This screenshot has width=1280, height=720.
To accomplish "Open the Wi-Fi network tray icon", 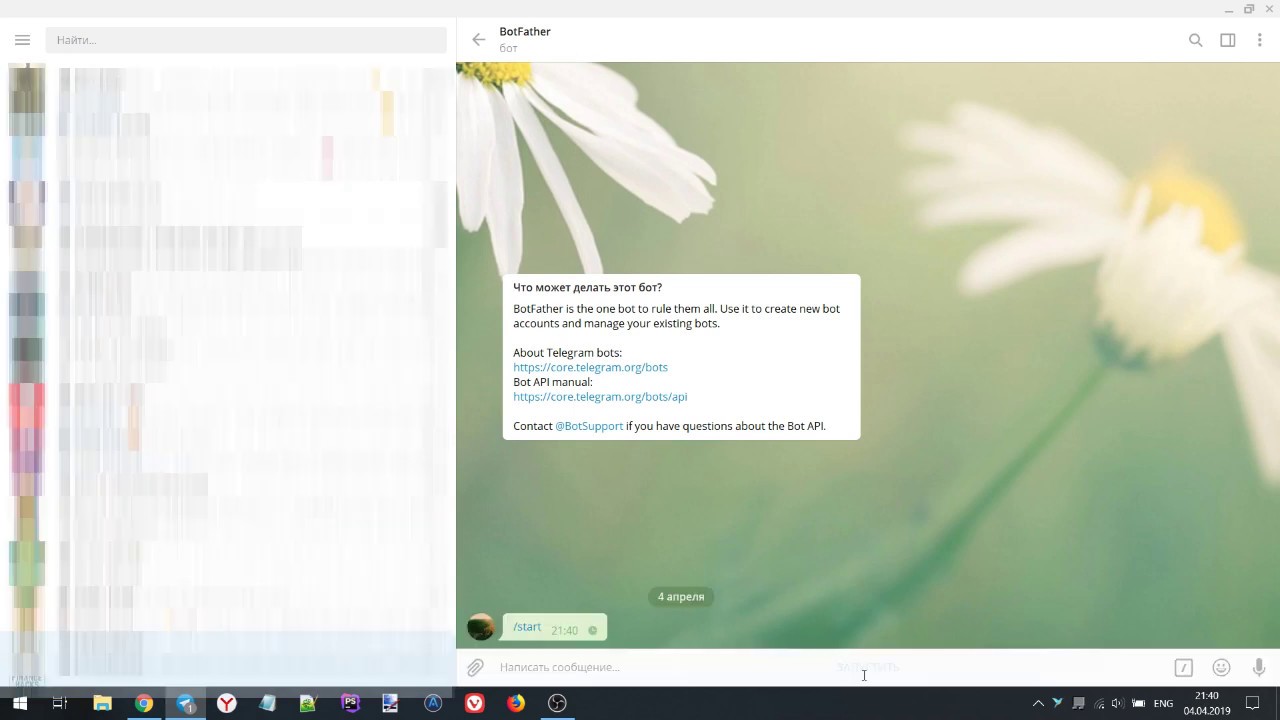I will coord(1099,703).
